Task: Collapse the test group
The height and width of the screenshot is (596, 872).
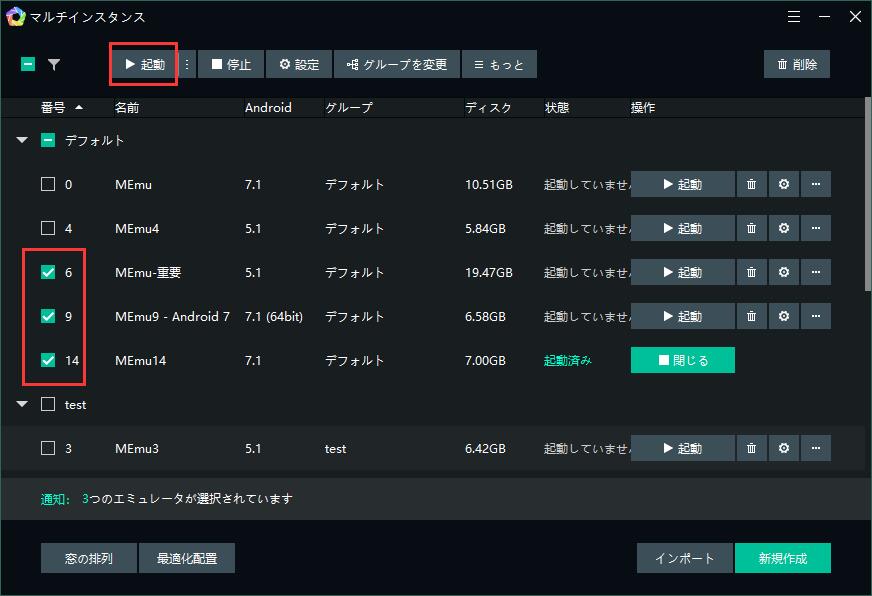Action: click(21, 404)
